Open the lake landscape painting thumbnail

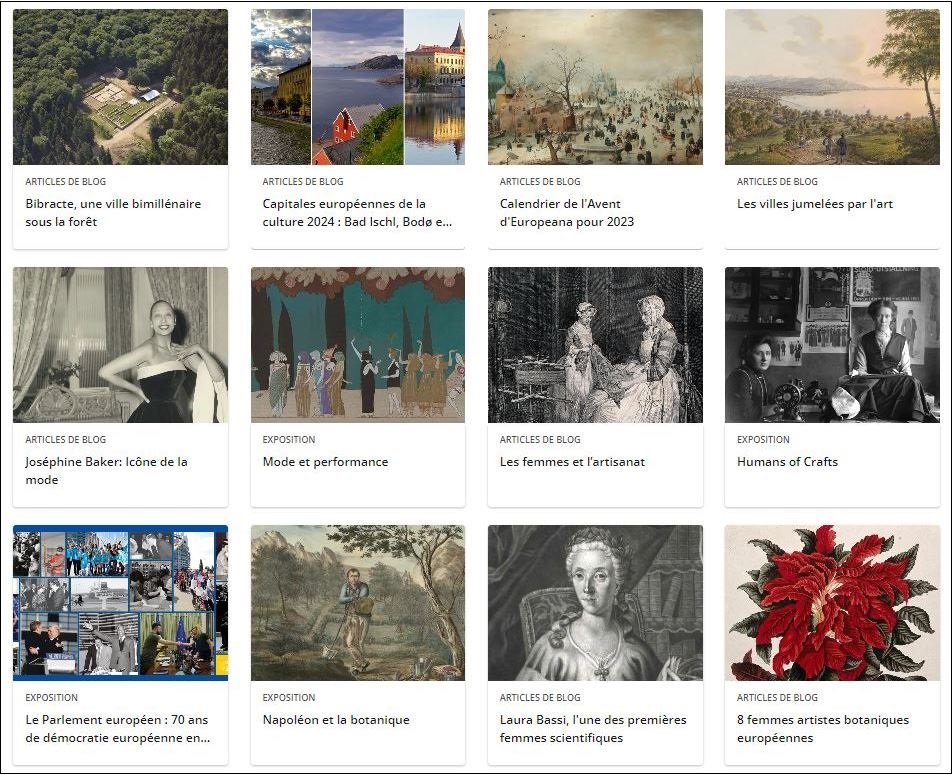point(832,87)
